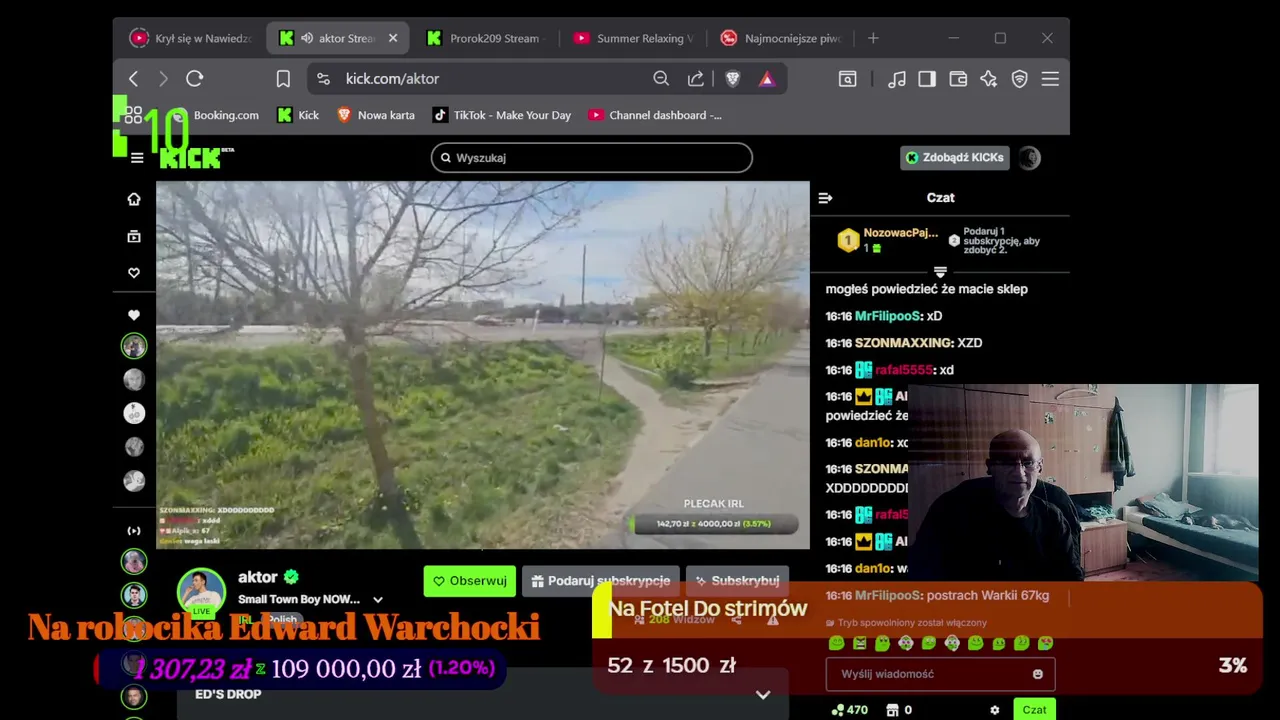
Task: Open a new browser tab
Action: point(873,38)
